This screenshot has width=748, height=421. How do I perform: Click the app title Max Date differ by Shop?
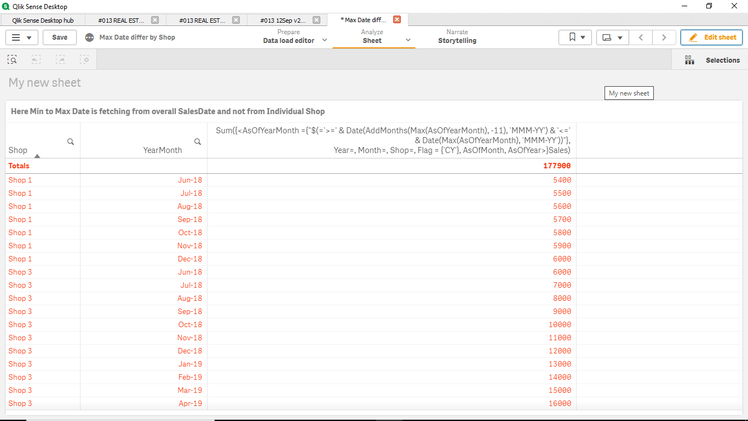click(137, 37)
